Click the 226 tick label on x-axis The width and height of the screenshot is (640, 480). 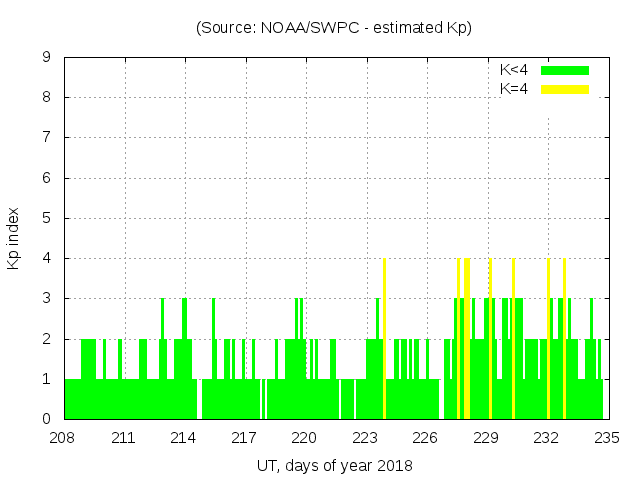(x=426, y=438)
